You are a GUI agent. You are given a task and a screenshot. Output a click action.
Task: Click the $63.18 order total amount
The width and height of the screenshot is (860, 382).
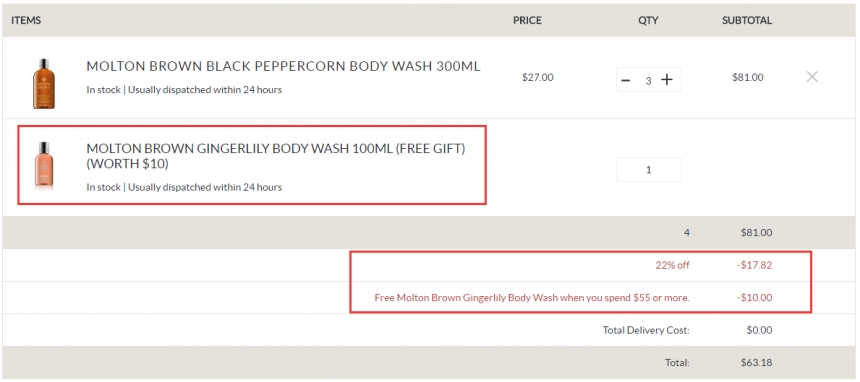click(x=756, y=362)
